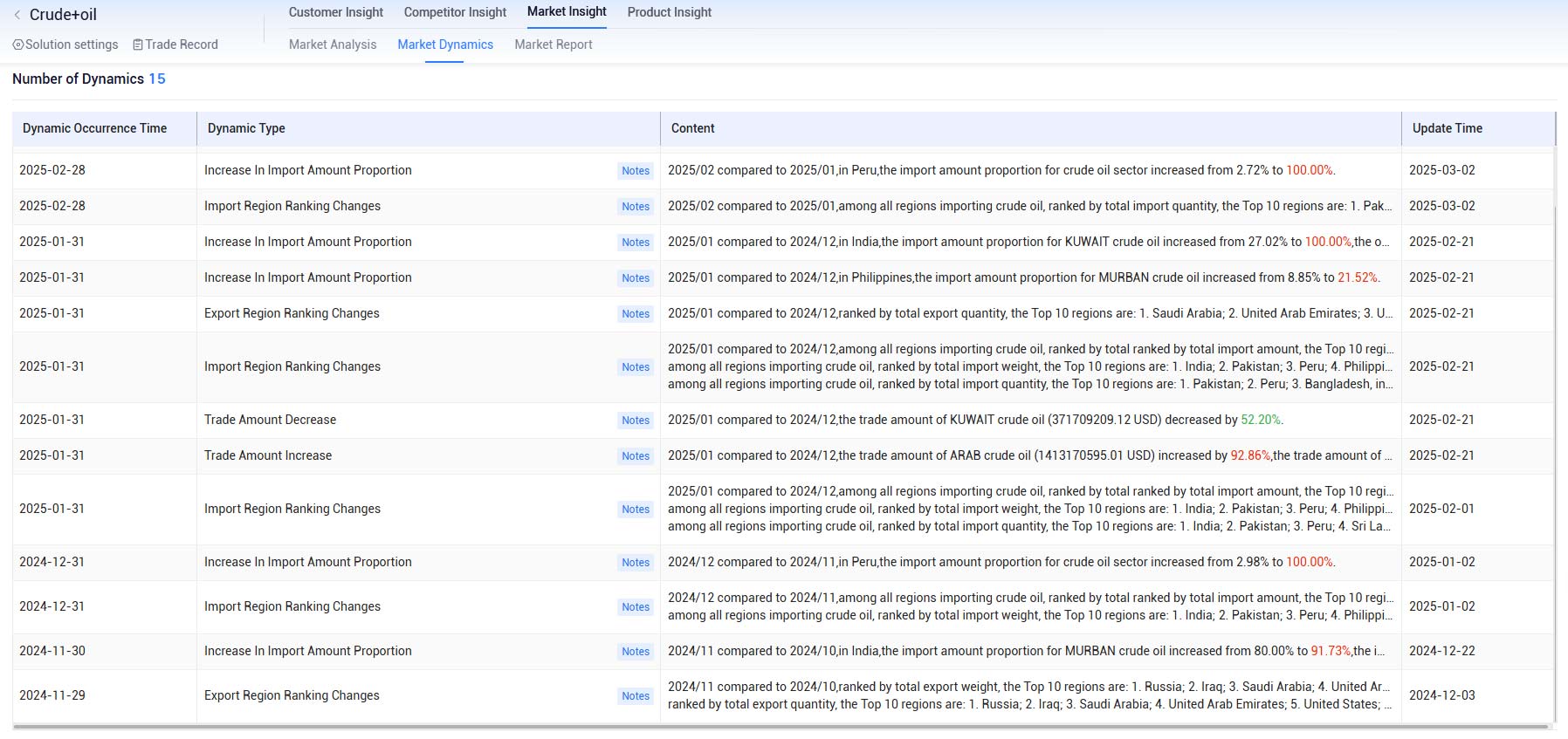Click the ARAB crude oil increased 92.86% content
The height and width of the screenshot is (739, 1568).
[1030, 455]
